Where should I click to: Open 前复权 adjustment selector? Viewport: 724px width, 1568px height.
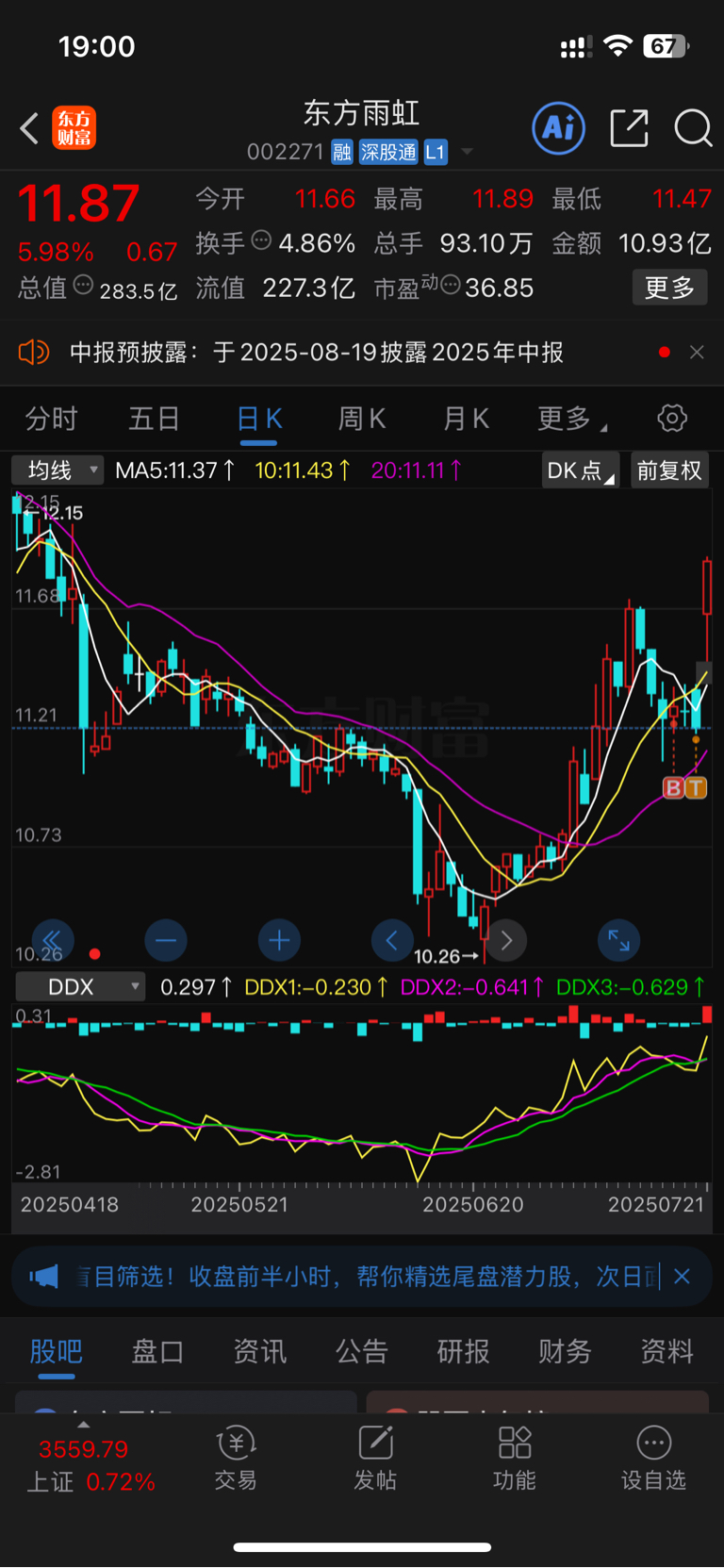pos(669,470)
